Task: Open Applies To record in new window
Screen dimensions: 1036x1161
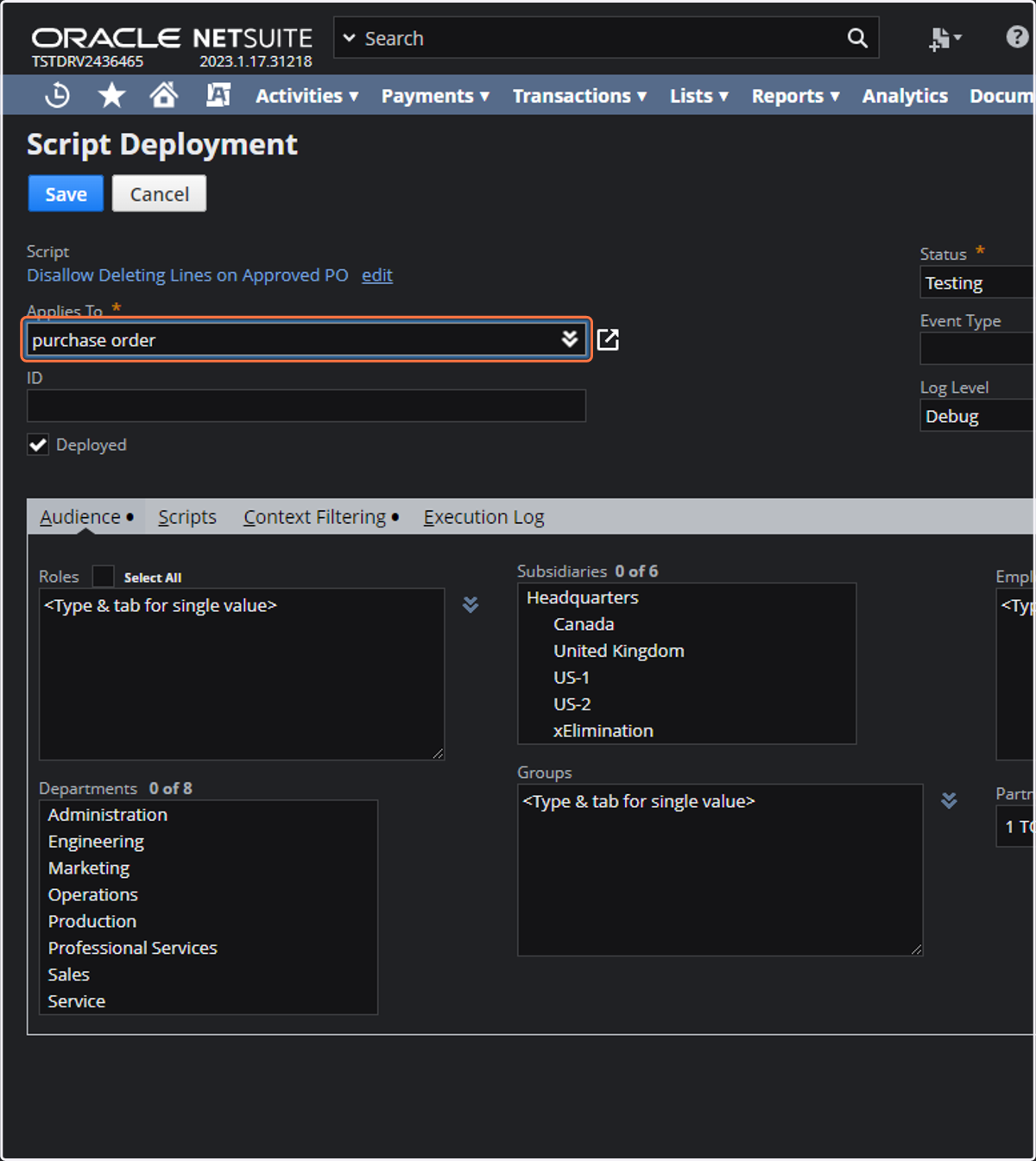Action: (608, 339)
